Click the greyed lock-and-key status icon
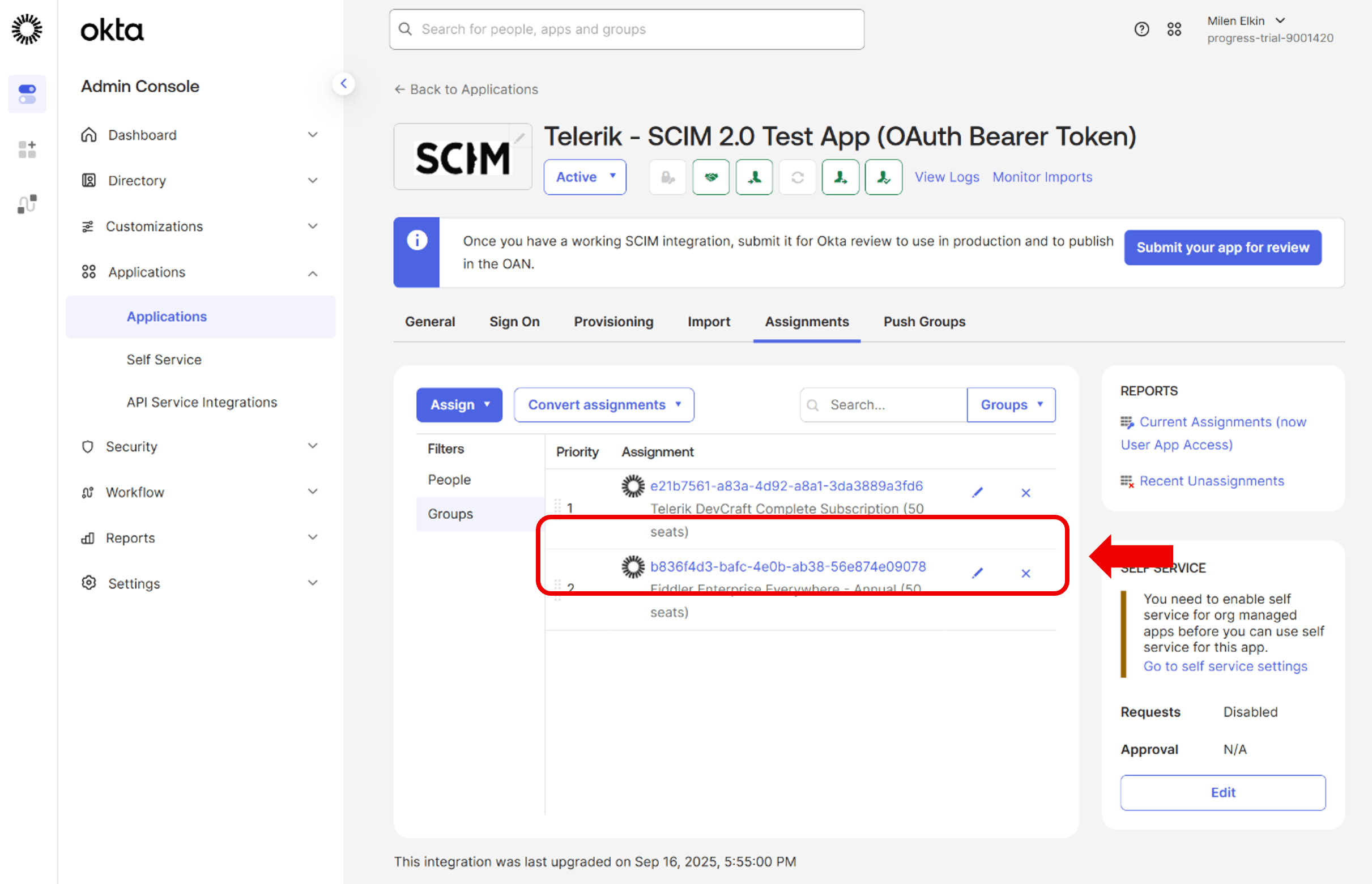The height and width of the screenshot is (884, 1372). (x=667, y=177)
